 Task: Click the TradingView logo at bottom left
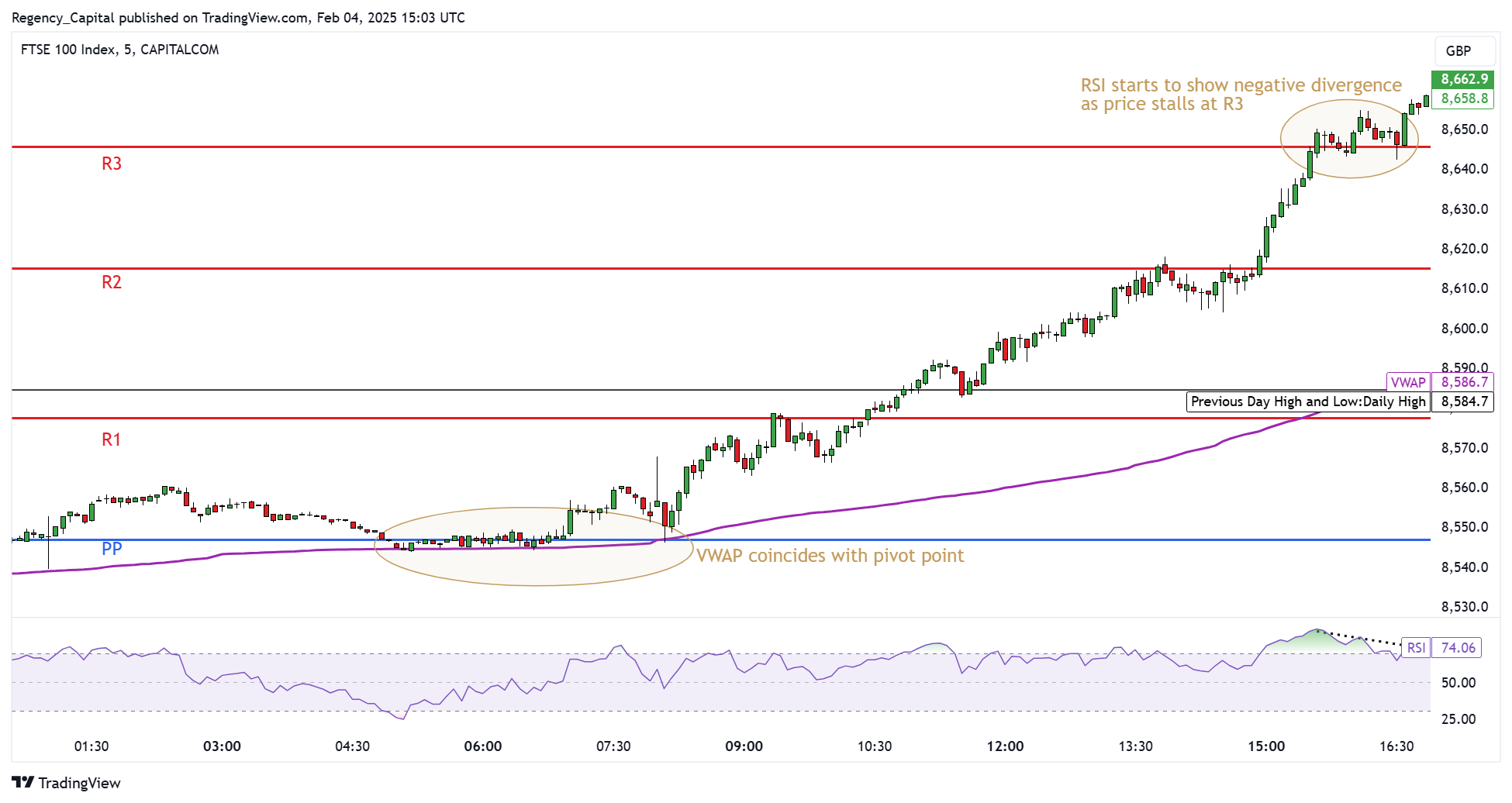(x=66, y=783)
